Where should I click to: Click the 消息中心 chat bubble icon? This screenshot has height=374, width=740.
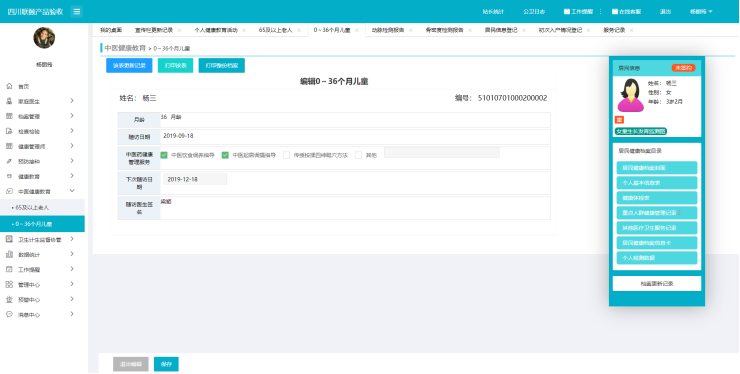click(9, 314)
